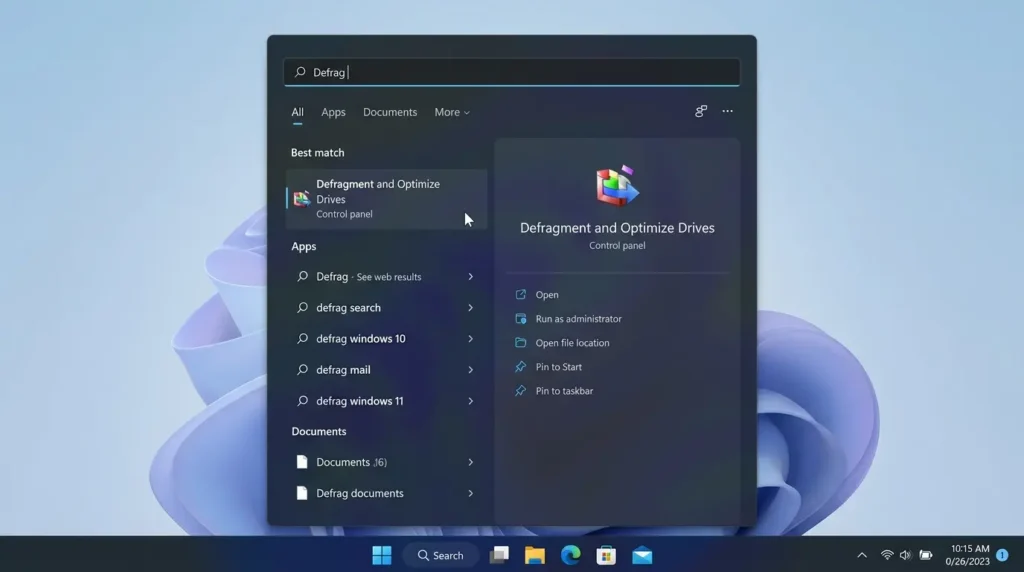Select the defrag search suggestion

tap(387, 308)
